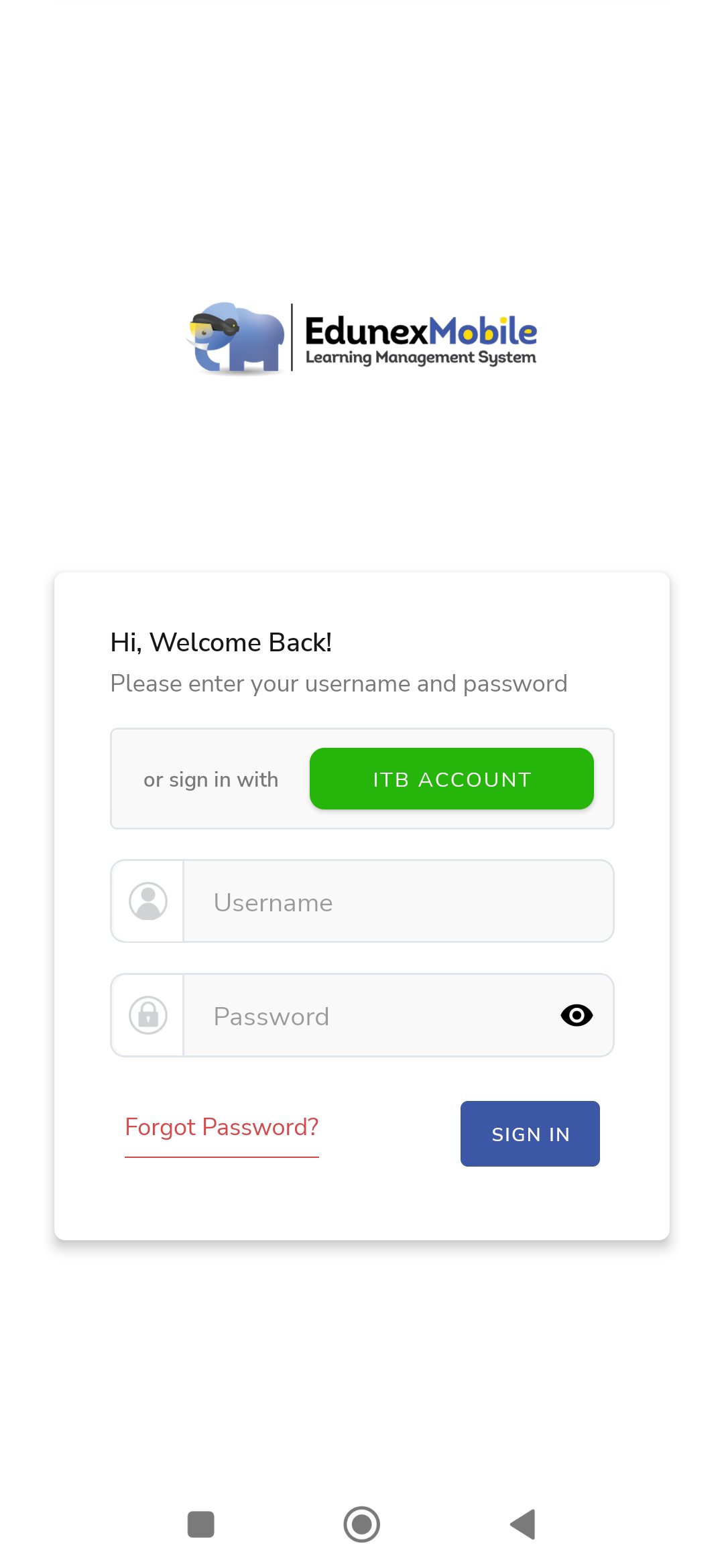The height and width of the screenshot is (1568, 724).
Task: Click the padlock icon beside the password field
Action: click(148, 1015)
